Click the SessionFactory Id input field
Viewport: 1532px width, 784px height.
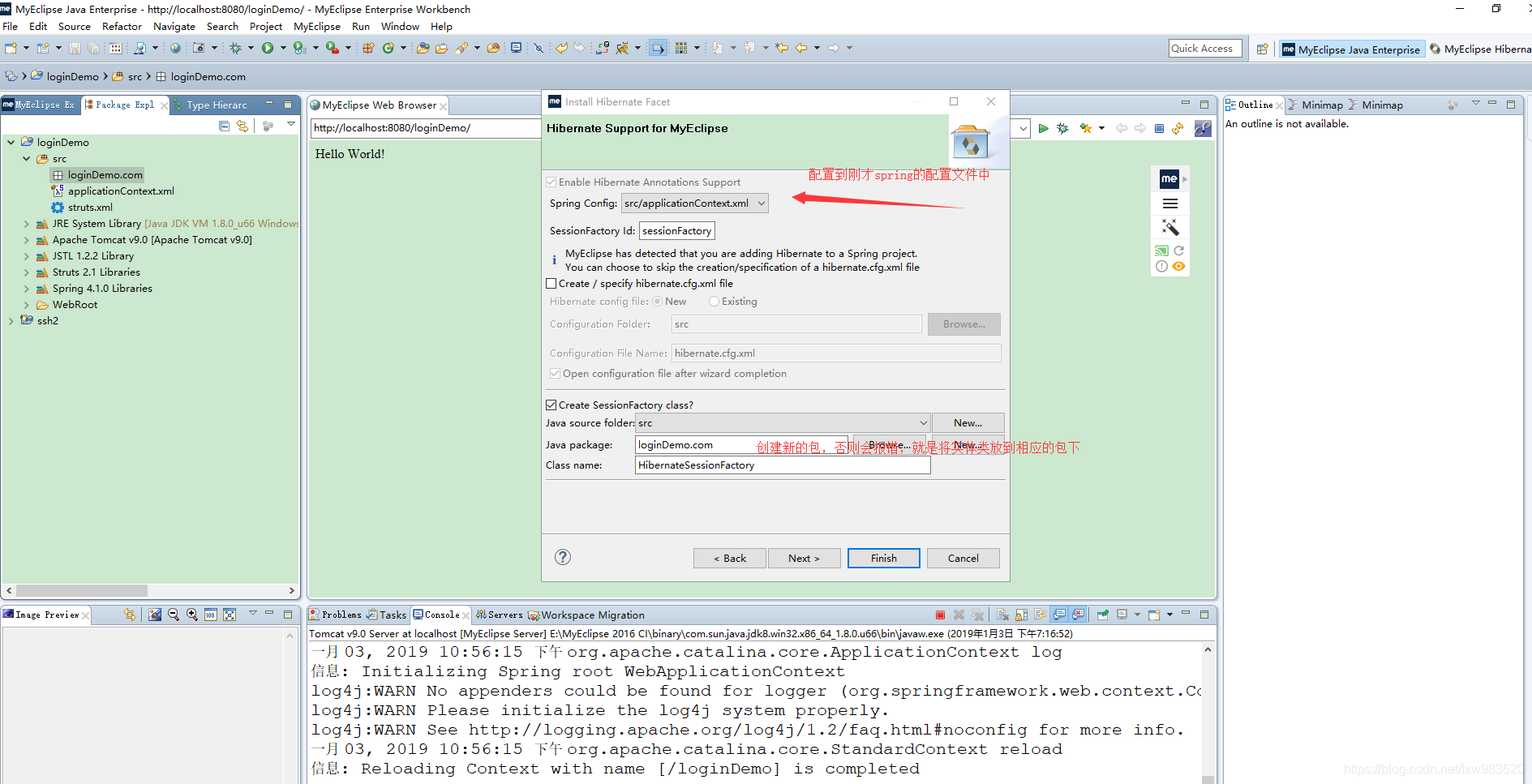[x=676, y=231]
